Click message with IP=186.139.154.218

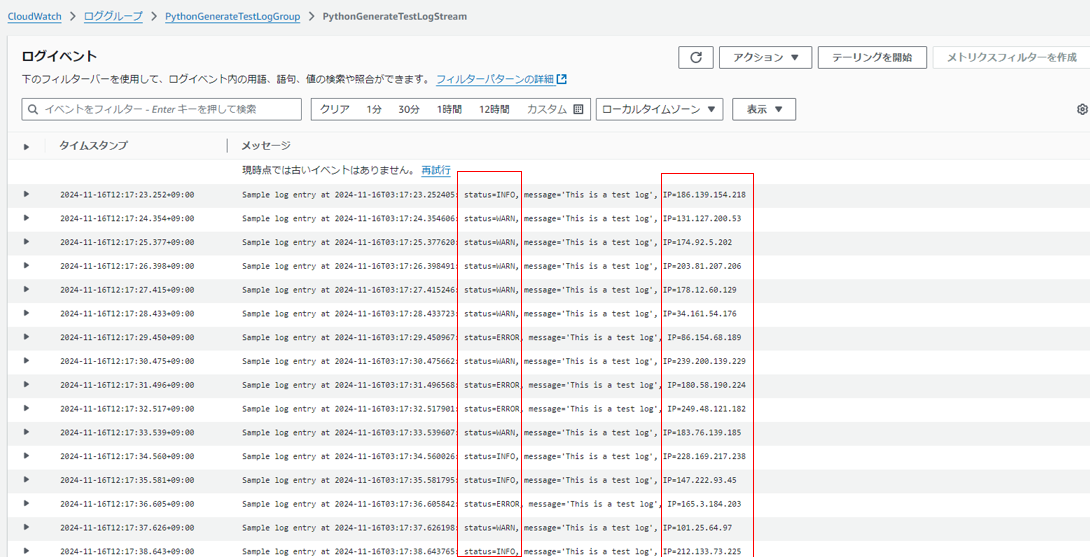pyautogui.click(x=494, y=195)
